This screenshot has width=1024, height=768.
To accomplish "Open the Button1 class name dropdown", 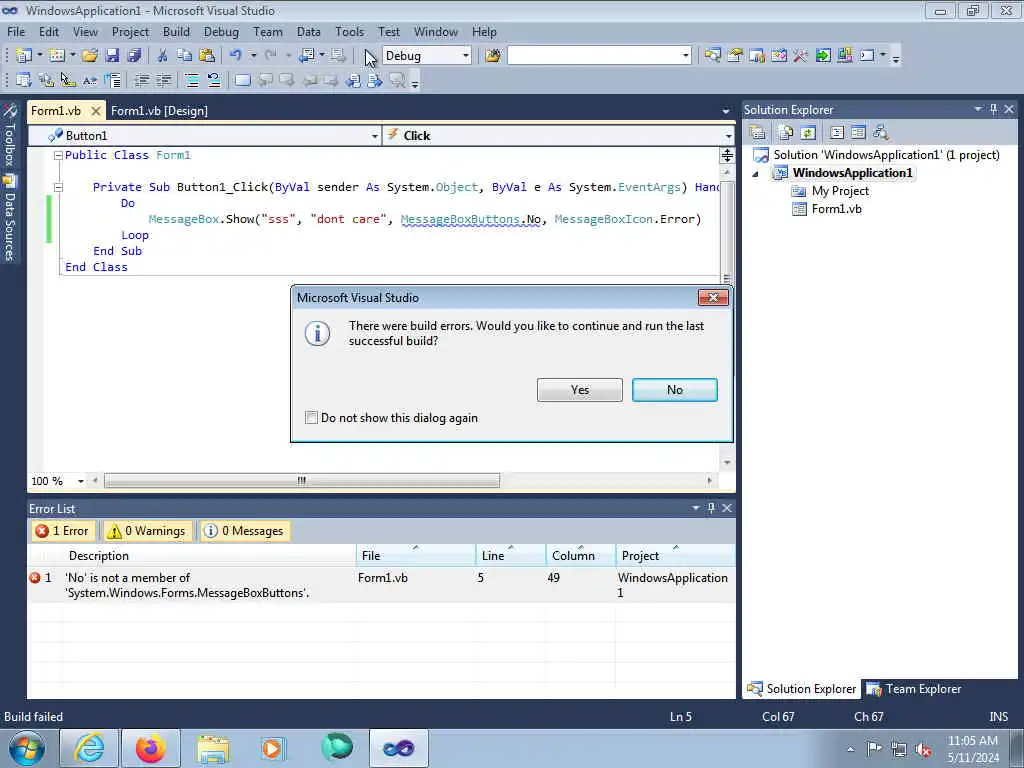I will pyautogui.click(x=374, y=136).
